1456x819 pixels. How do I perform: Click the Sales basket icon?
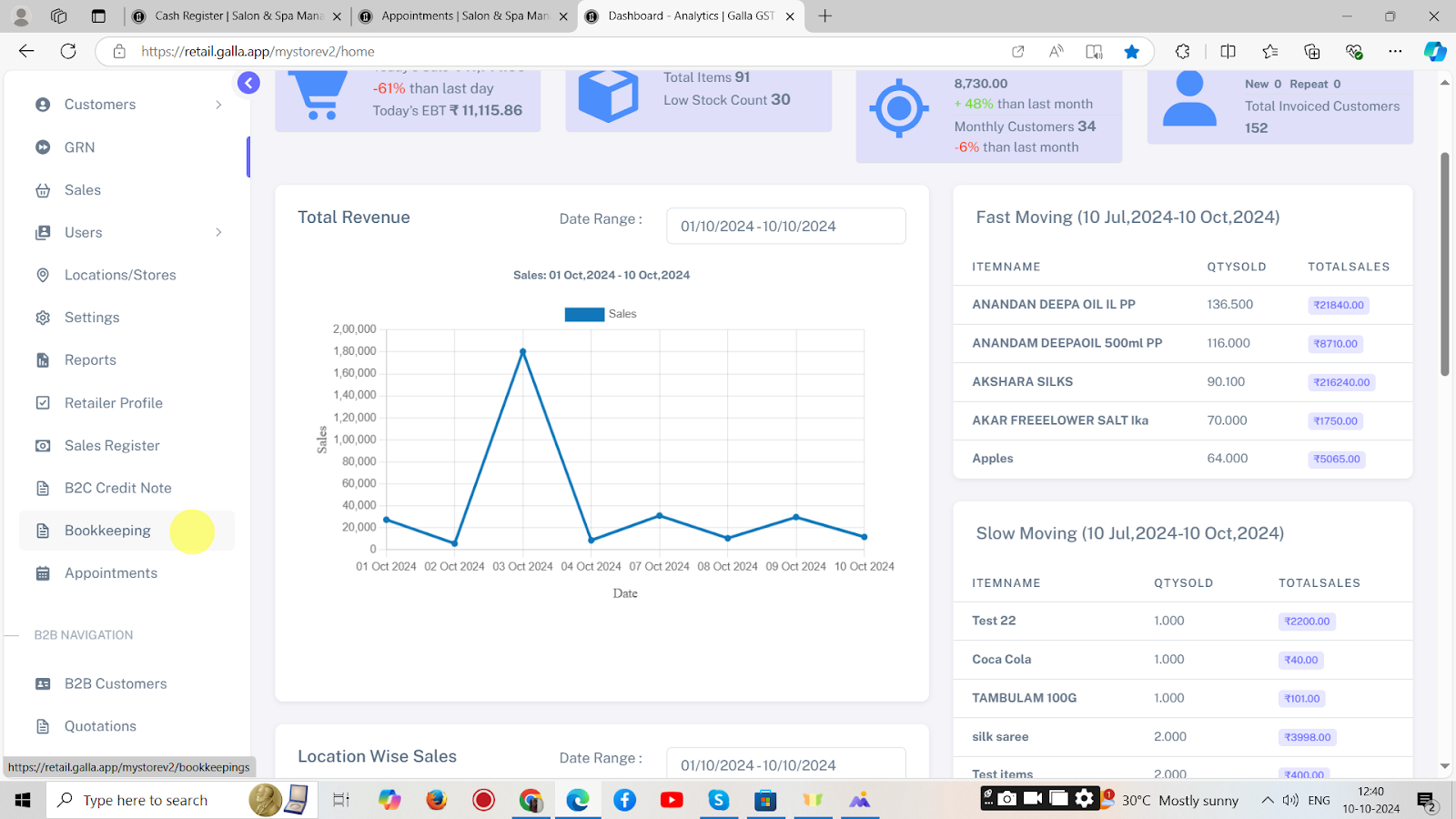pos(43,190)
